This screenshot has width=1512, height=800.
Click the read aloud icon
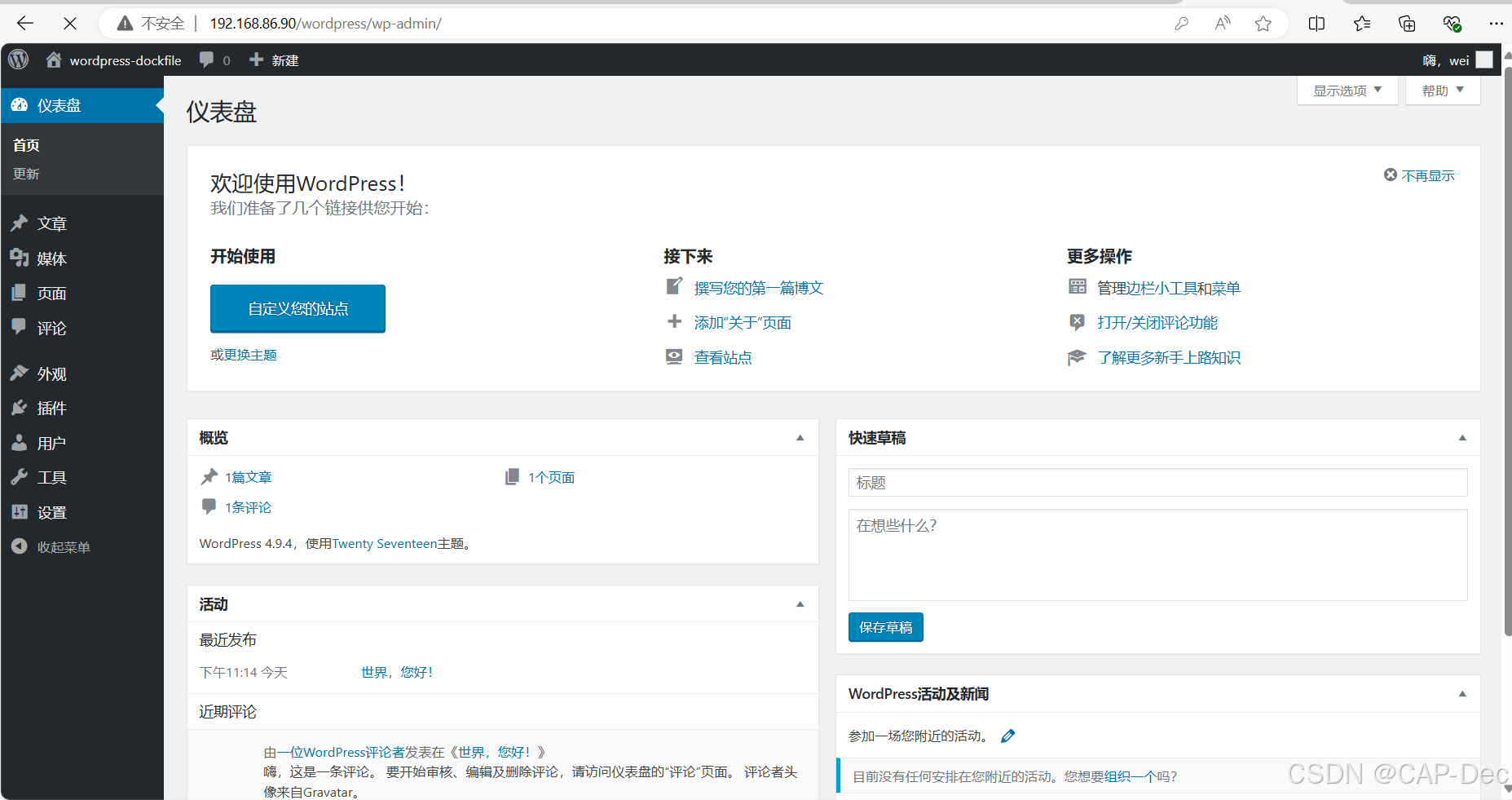click(1223, 24)
